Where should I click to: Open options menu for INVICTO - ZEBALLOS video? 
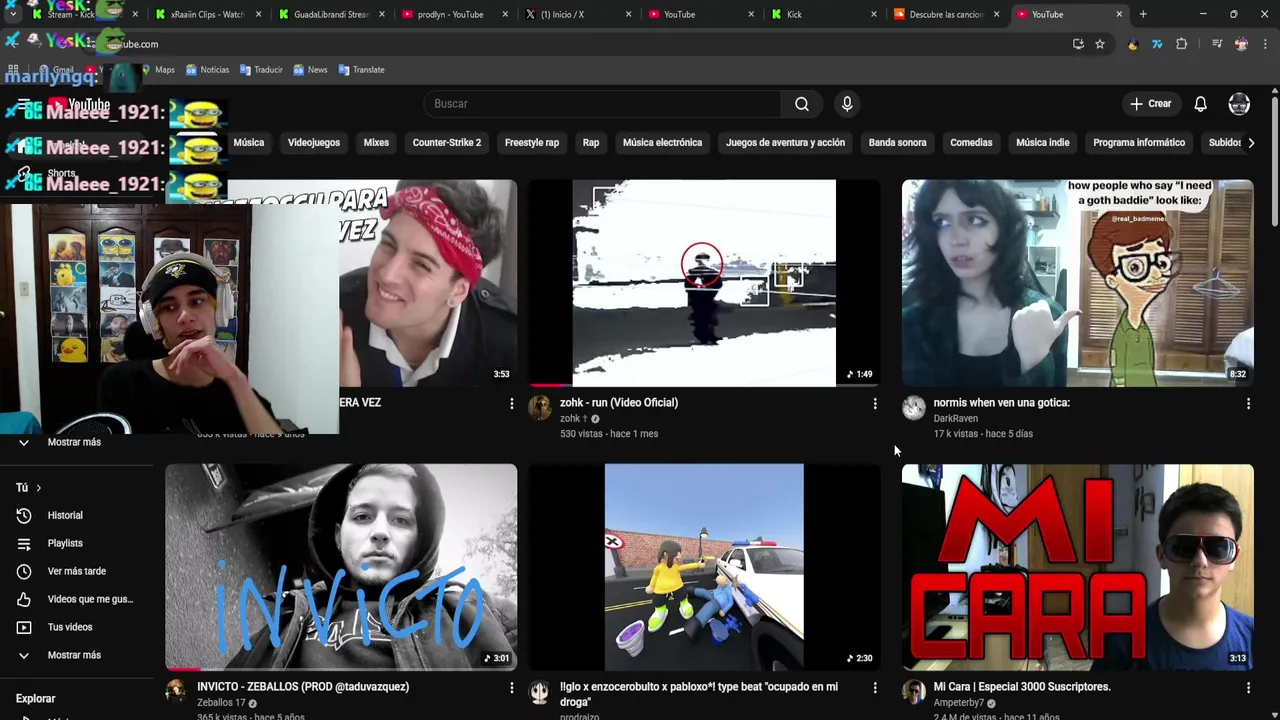511,688
